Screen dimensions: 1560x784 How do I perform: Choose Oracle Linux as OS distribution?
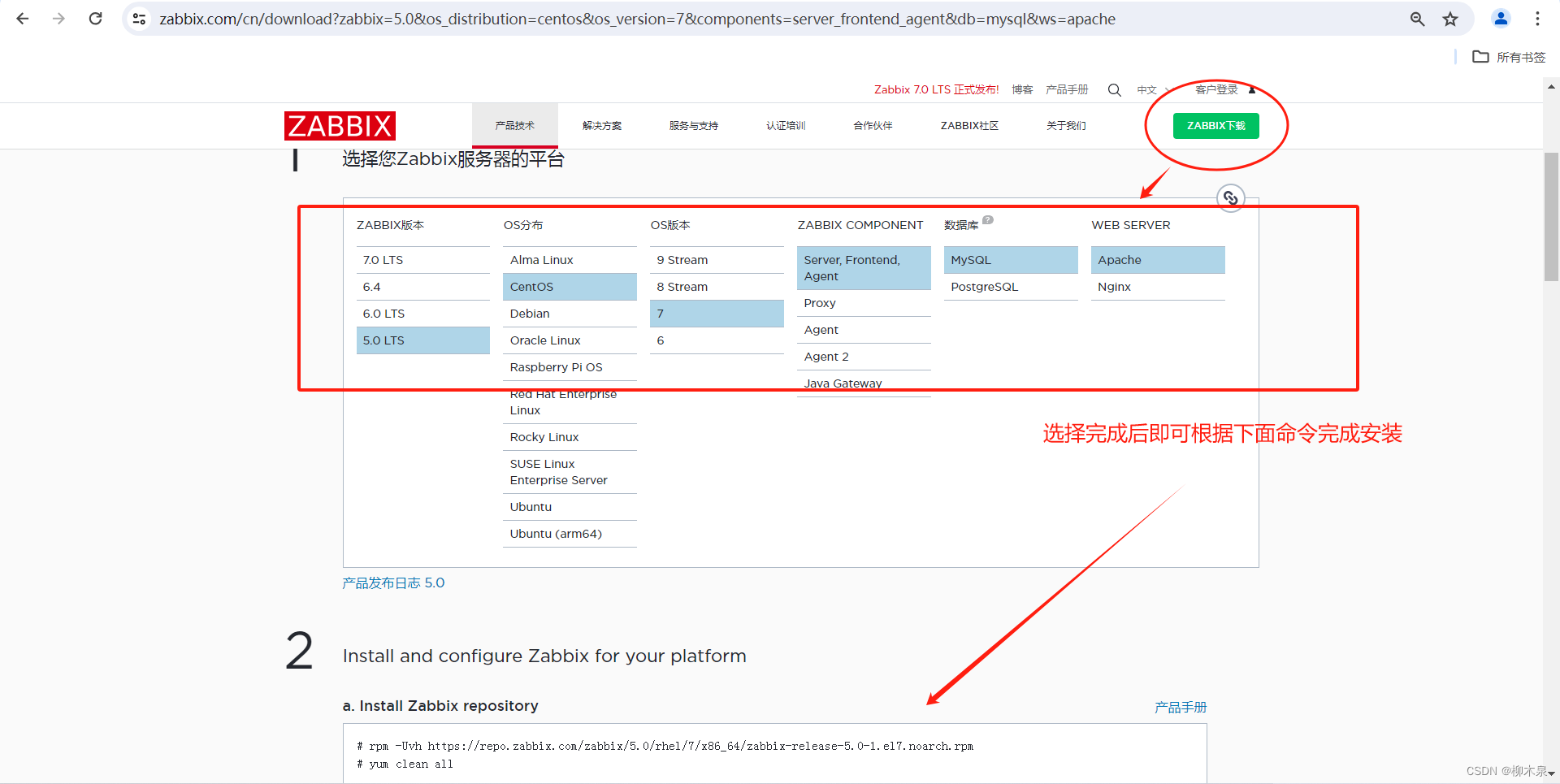[x=570, y=340]
